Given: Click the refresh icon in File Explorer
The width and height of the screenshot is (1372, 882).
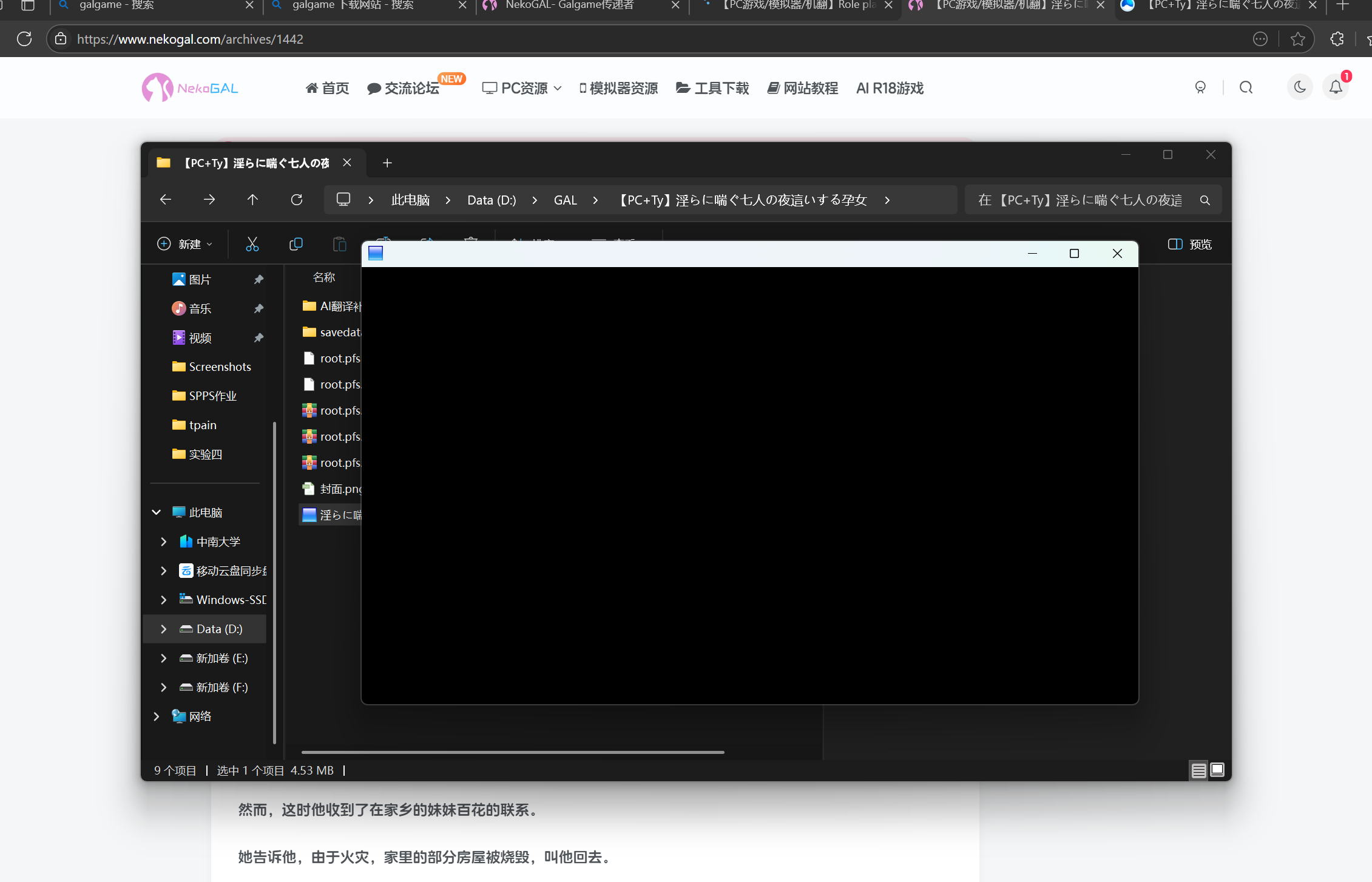Looking at the screenshot, I should click(296, 200).
